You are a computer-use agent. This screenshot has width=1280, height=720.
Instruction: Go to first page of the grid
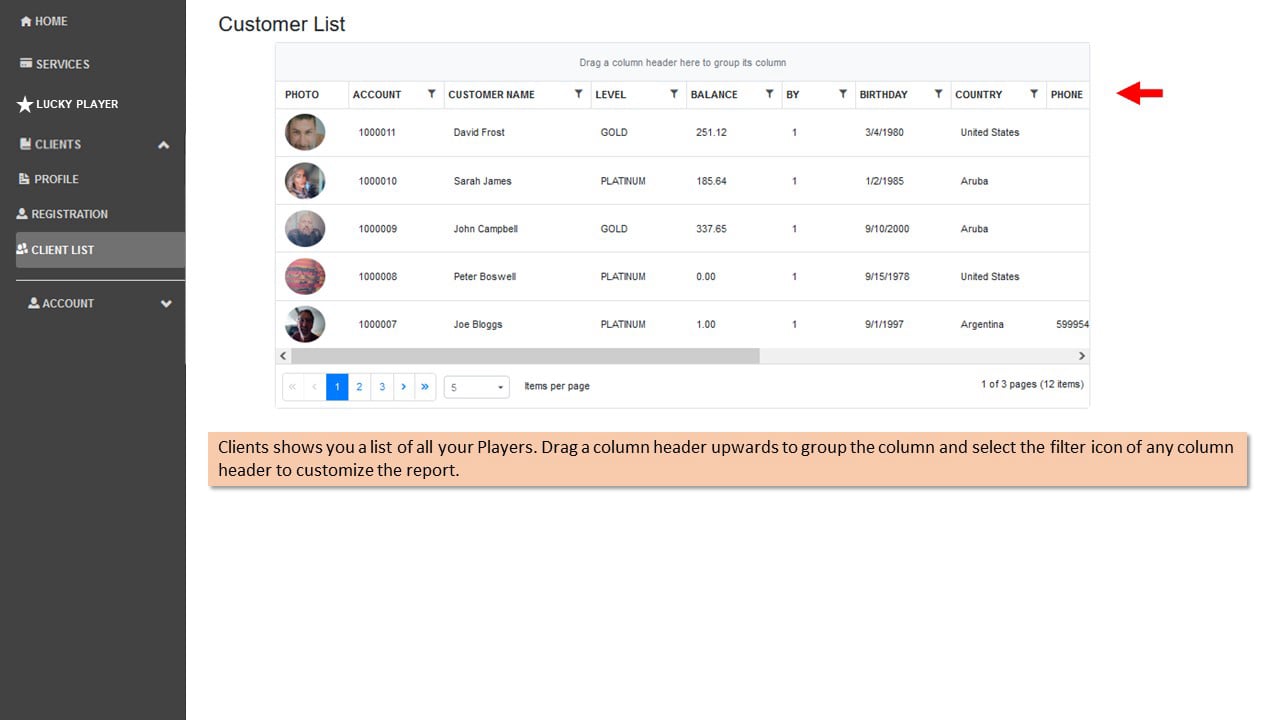click(293, 387)
